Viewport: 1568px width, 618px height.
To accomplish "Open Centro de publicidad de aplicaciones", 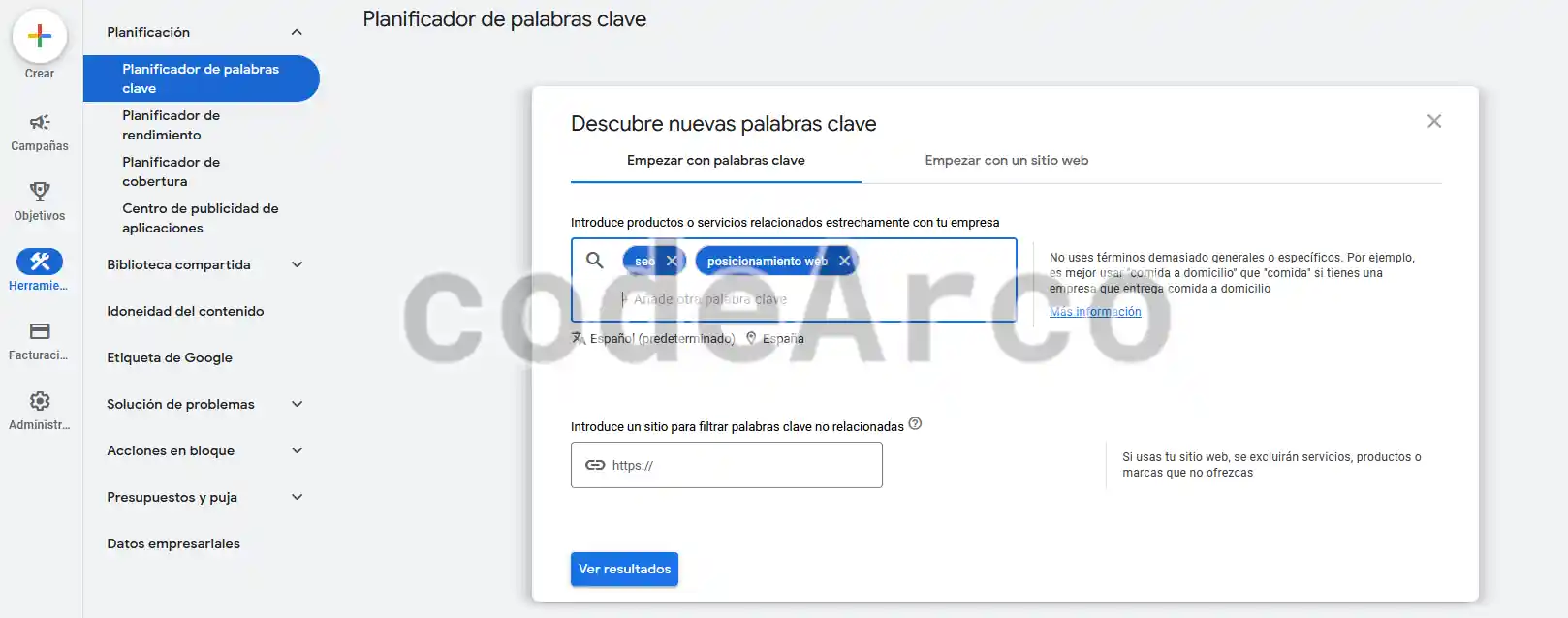I will [x=200, y=218].
